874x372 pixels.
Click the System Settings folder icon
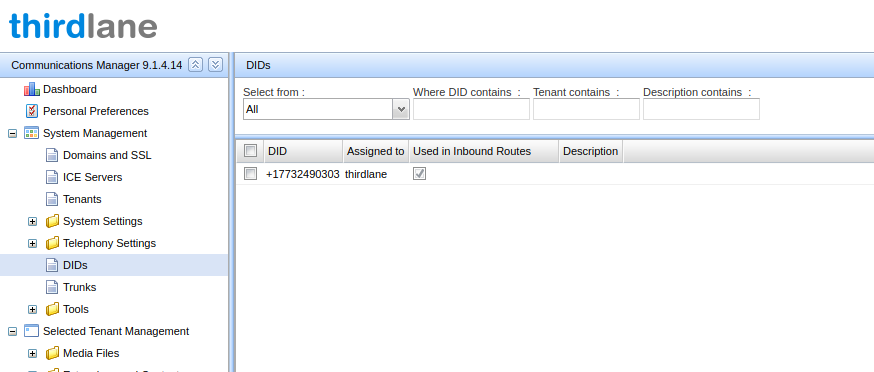point(52,221)
